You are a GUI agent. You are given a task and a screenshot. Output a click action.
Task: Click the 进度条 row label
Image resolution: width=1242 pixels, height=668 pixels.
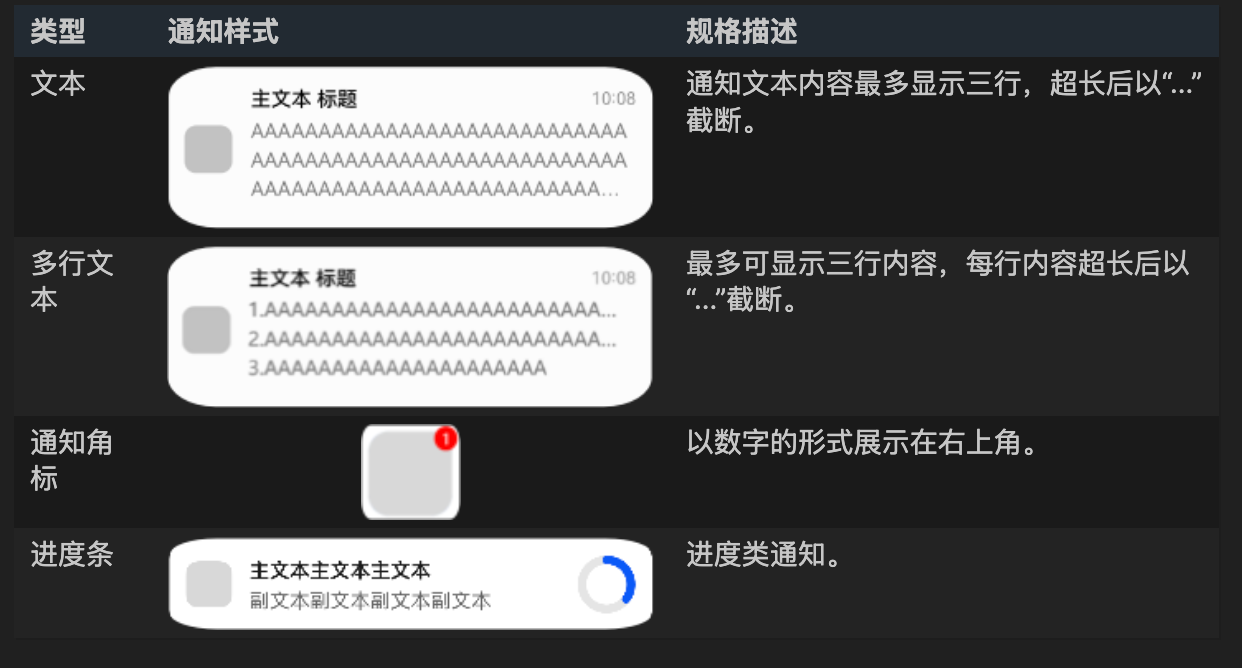pyautogui.click(x=72, y=555)
